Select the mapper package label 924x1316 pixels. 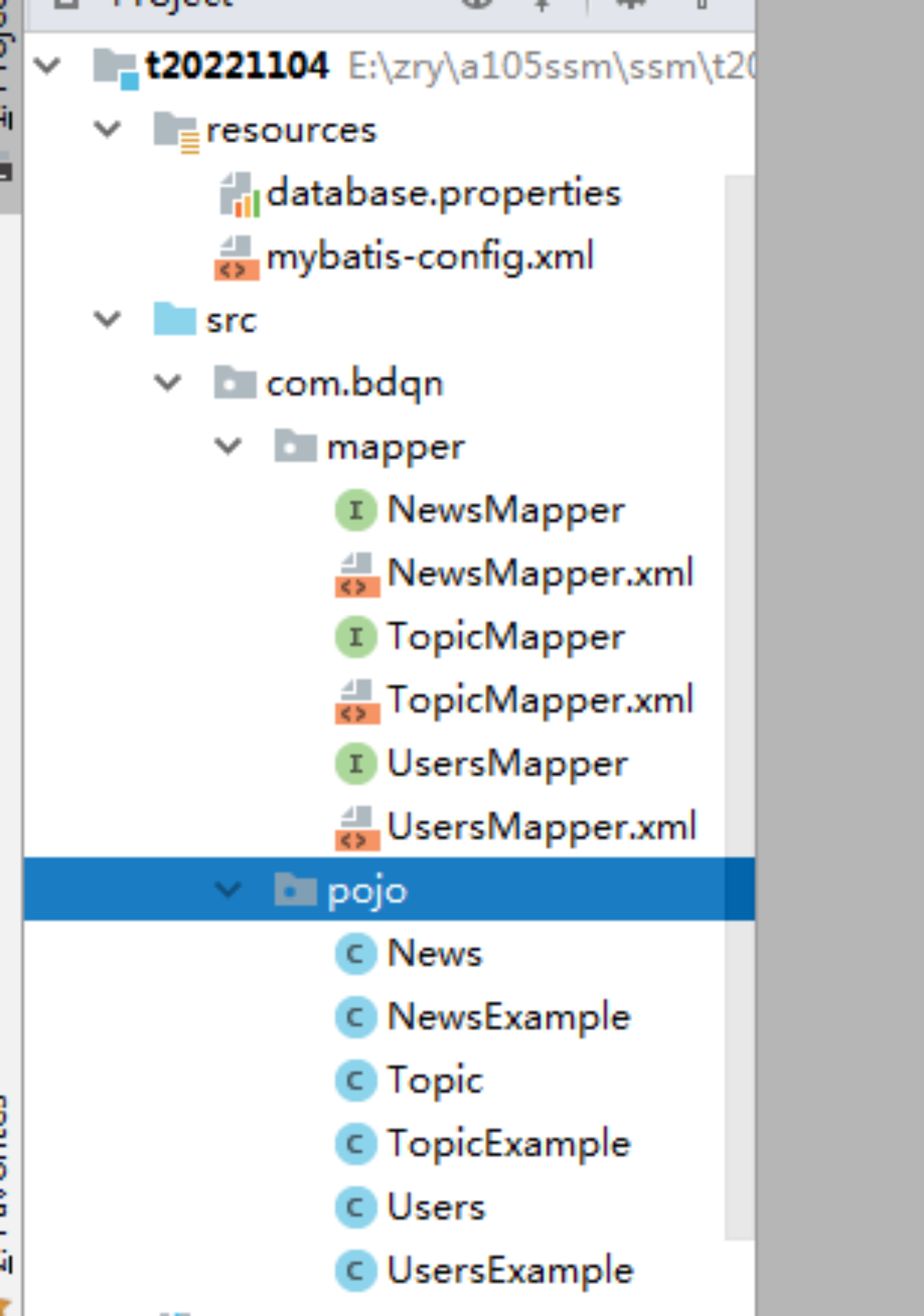pyautogui.click(x=395, y=448)
